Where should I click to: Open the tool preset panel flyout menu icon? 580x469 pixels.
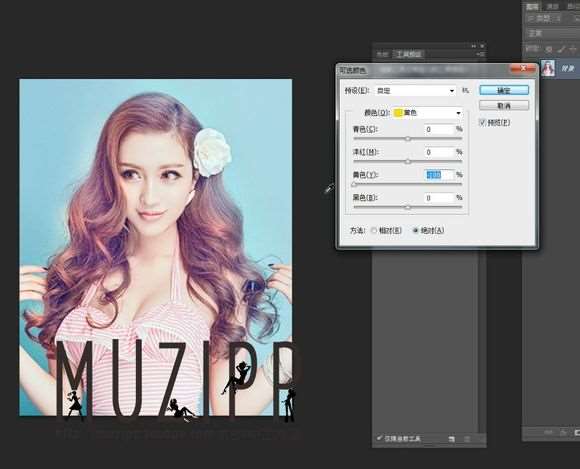[480, 54]
